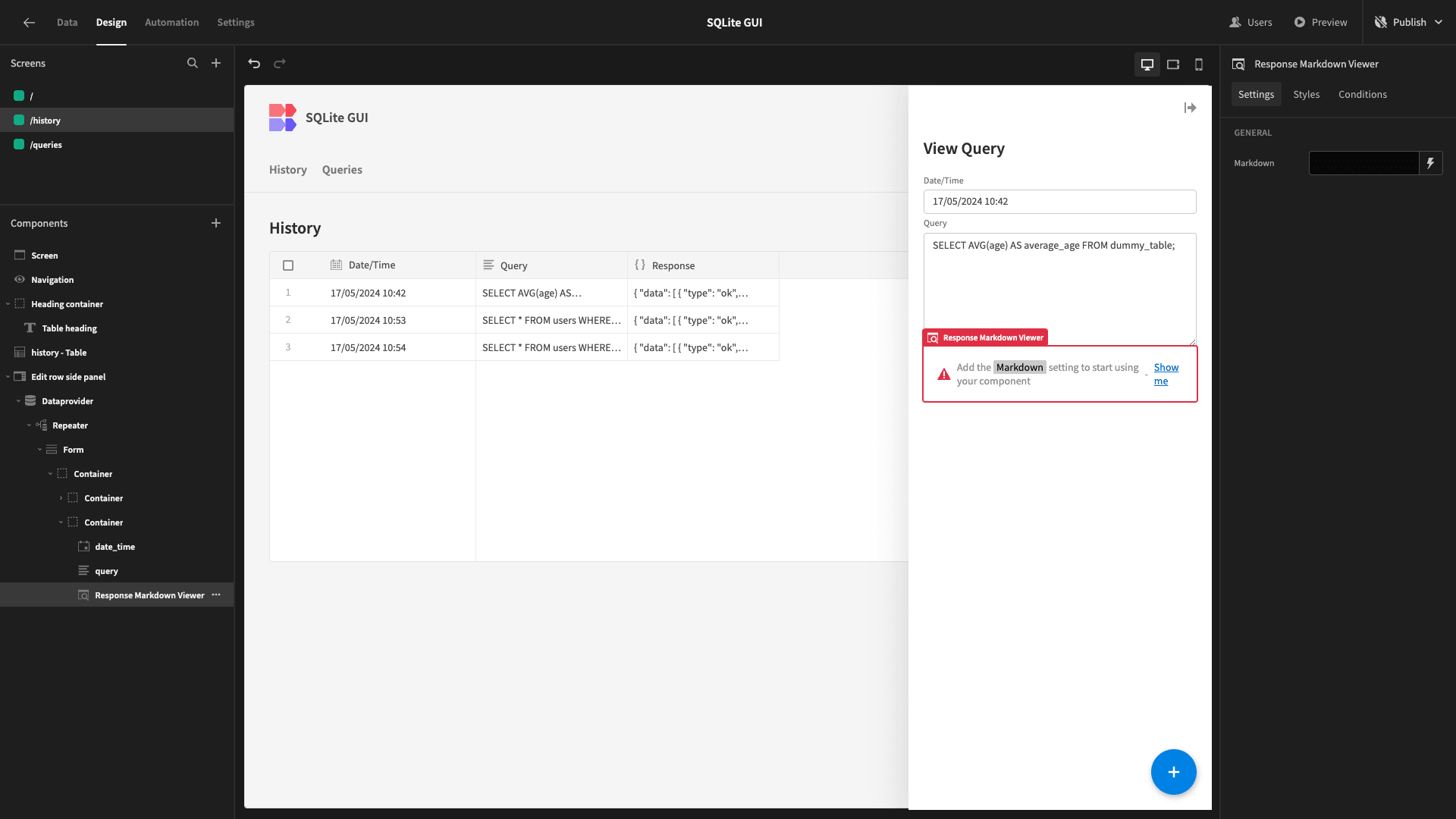Image resolution: width=1456 pixels, height=819 pixels.
Task: Select the /queries screen
Action: (117, 145)
